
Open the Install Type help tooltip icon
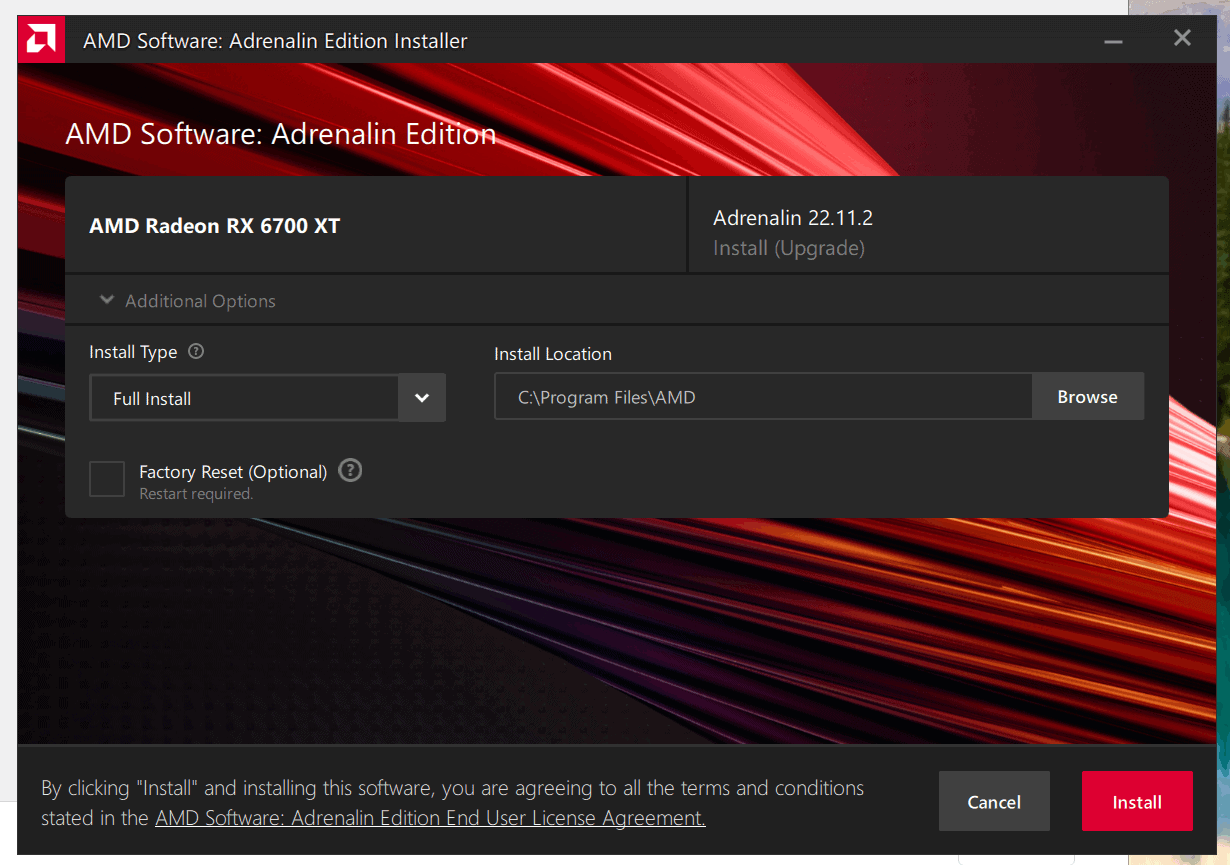pos(196,351)
